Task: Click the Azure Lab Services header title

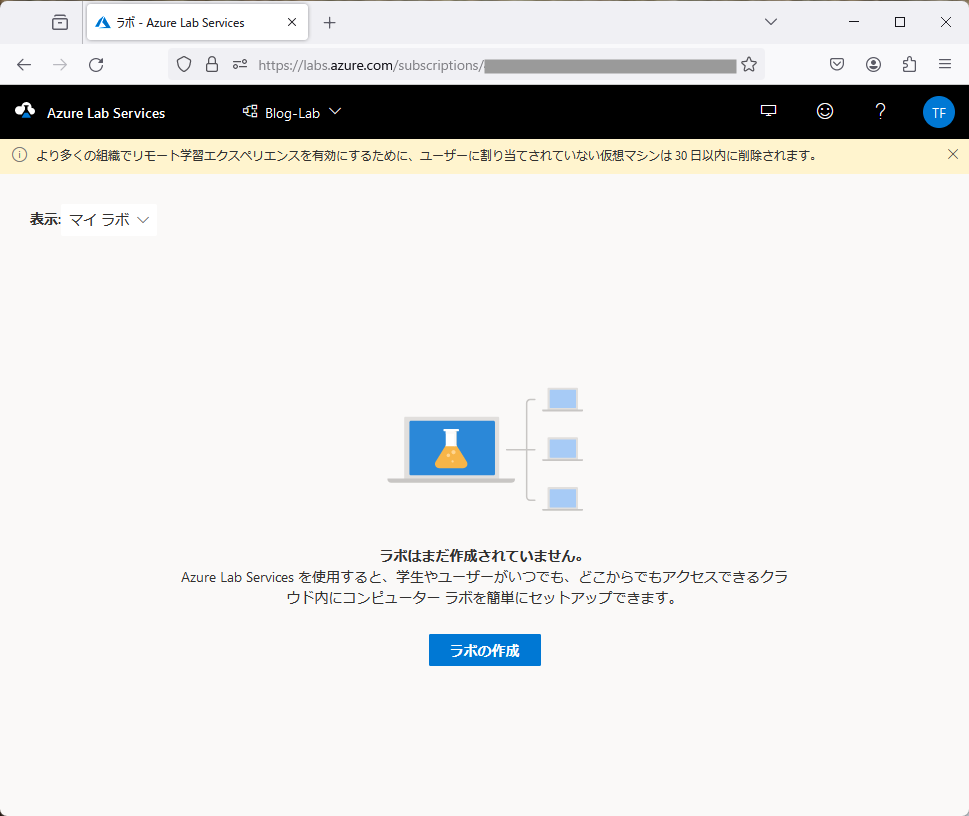Action: 106,113
